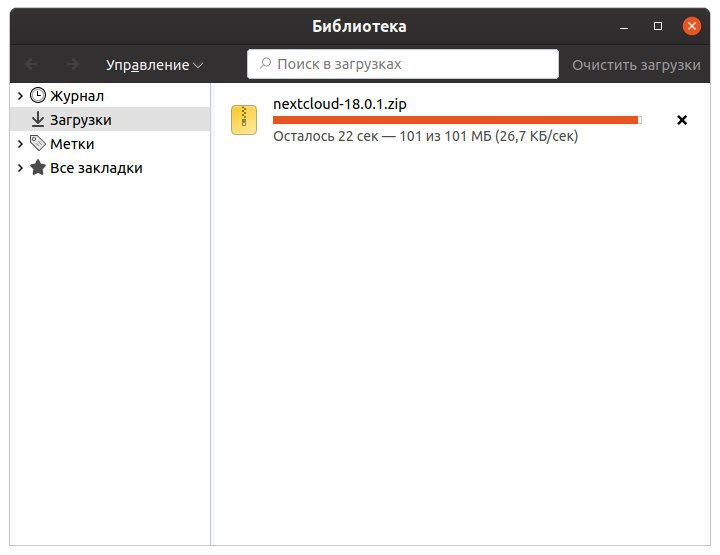The image size is (720, 555).
Task: Select the Журнал clock icon
Action: point(38,95)
